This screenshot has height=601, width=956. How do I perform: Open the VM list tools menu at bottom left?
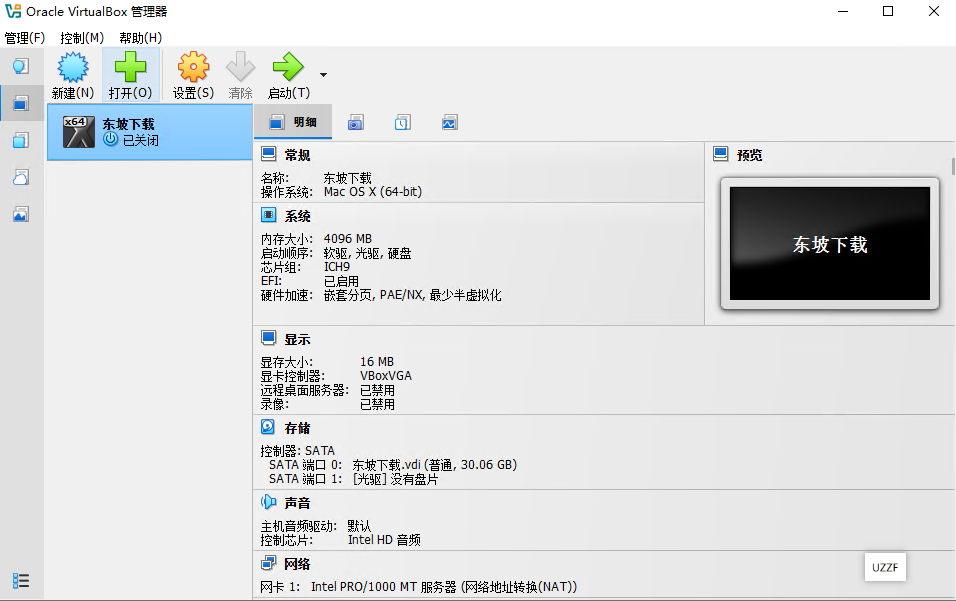tap(20, 581)
